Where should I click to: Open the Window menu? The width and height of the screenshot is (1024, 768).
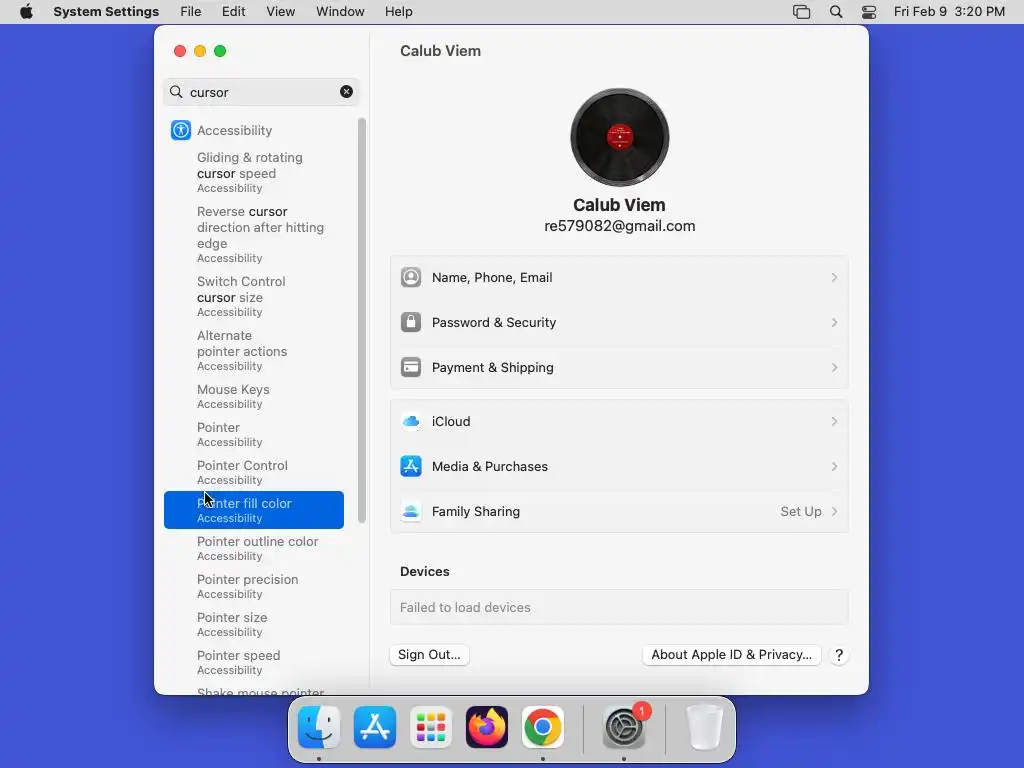tap(340, 12)
